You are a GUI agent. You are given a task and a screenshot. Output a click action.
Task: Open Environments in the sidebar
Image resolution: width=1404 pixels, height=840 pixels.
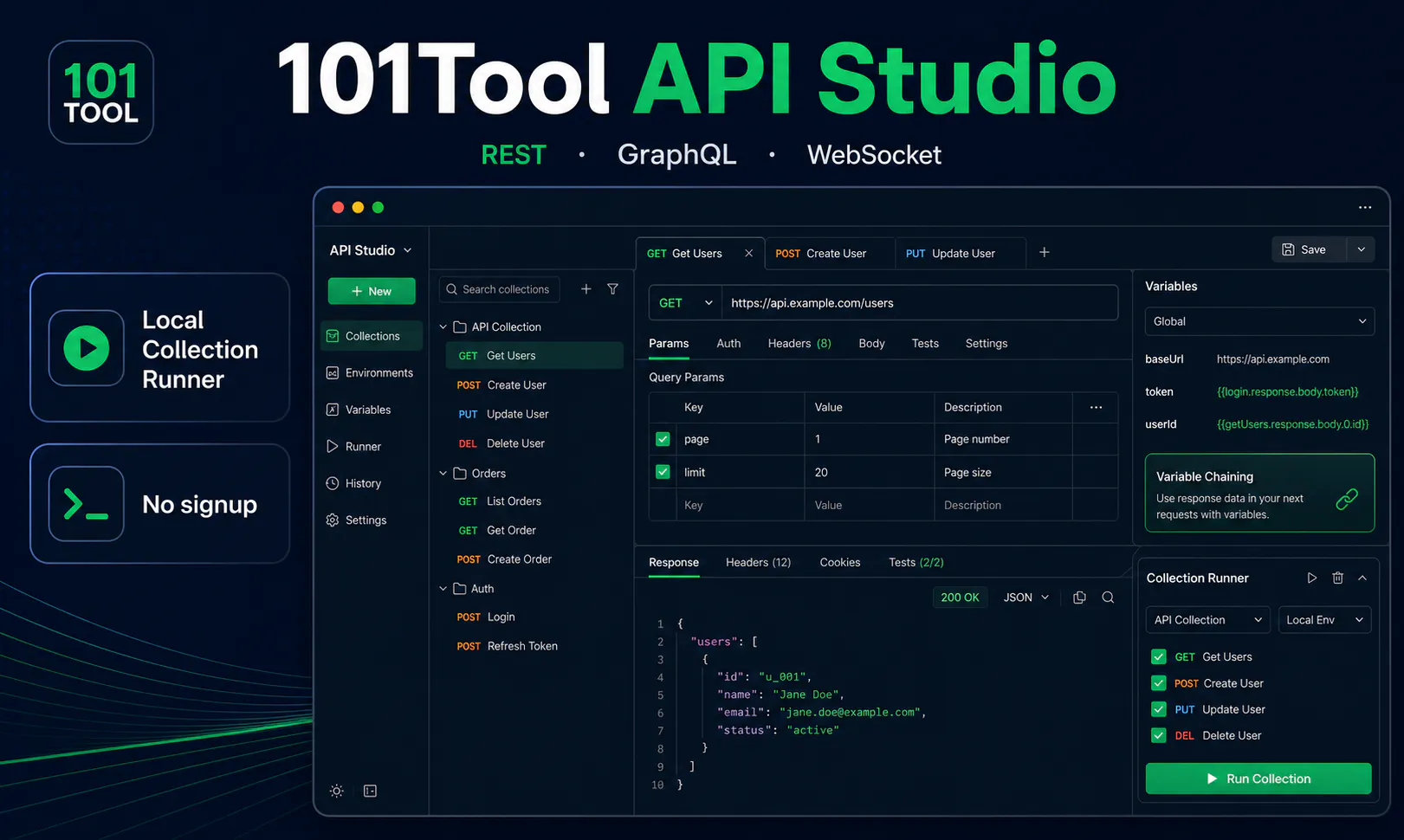tap(370, 372)
